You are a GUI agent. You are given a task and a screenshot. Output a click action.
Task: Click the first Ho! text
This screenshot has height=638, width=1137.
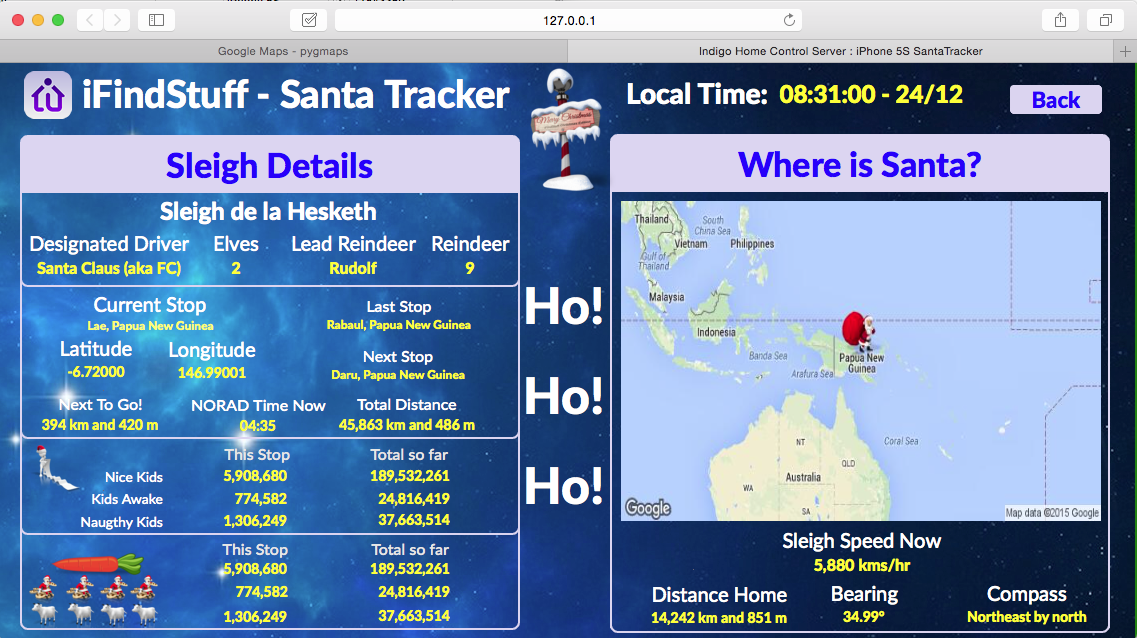click(563, 307)
